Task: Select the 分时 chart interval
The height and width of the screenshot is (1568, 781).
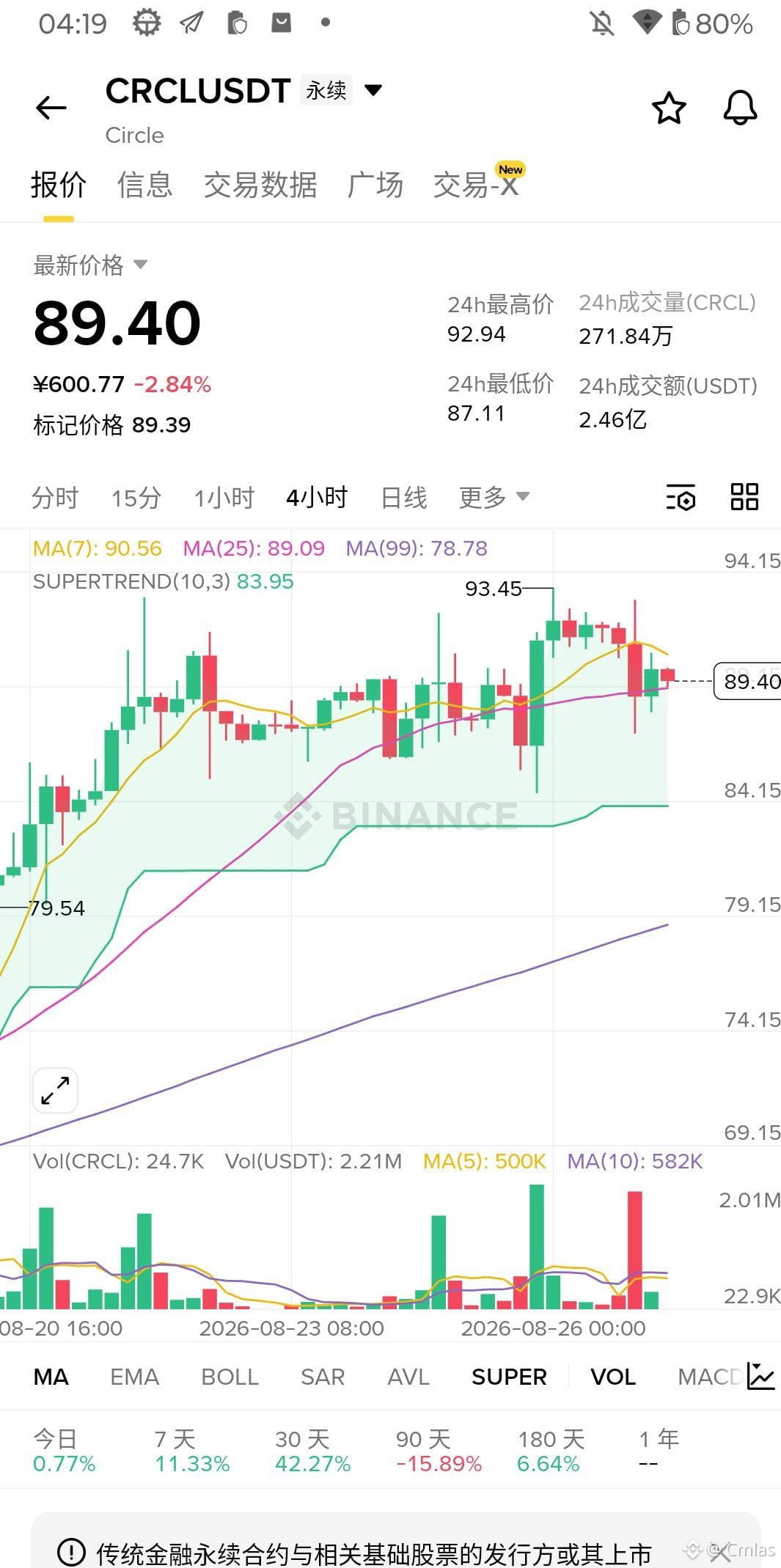Action: 55,498
